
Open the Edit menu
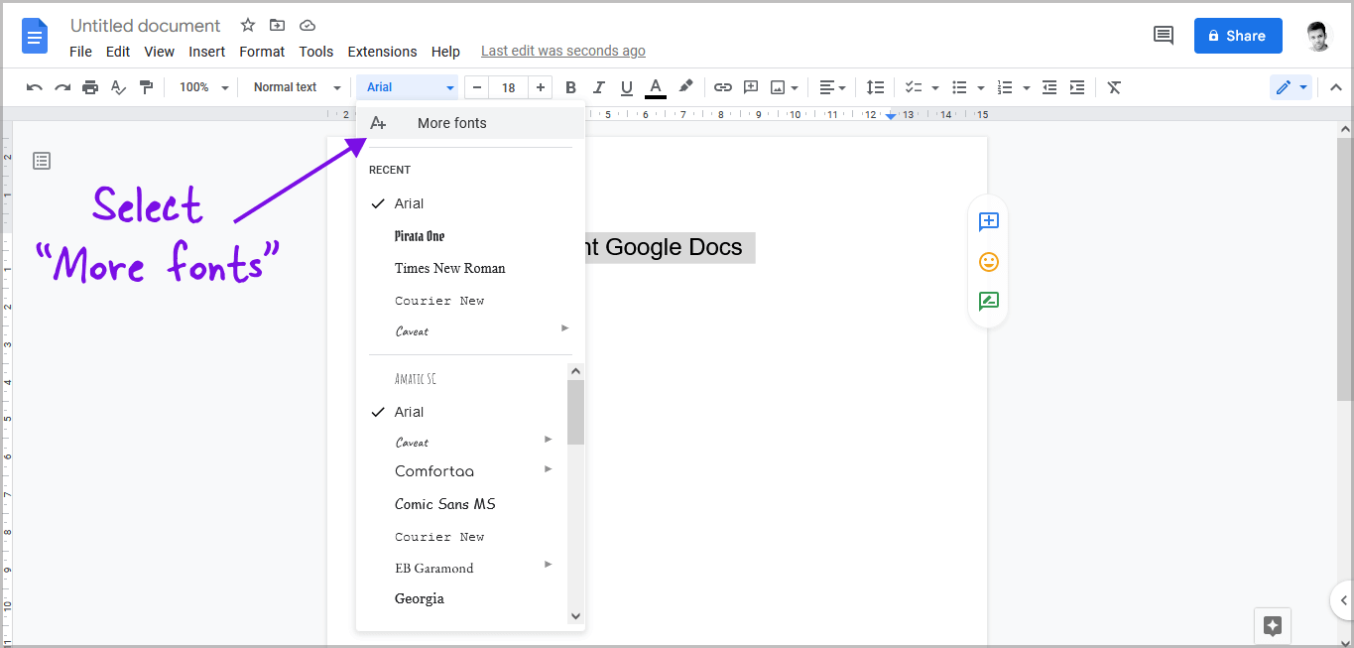tap(118, 52)
